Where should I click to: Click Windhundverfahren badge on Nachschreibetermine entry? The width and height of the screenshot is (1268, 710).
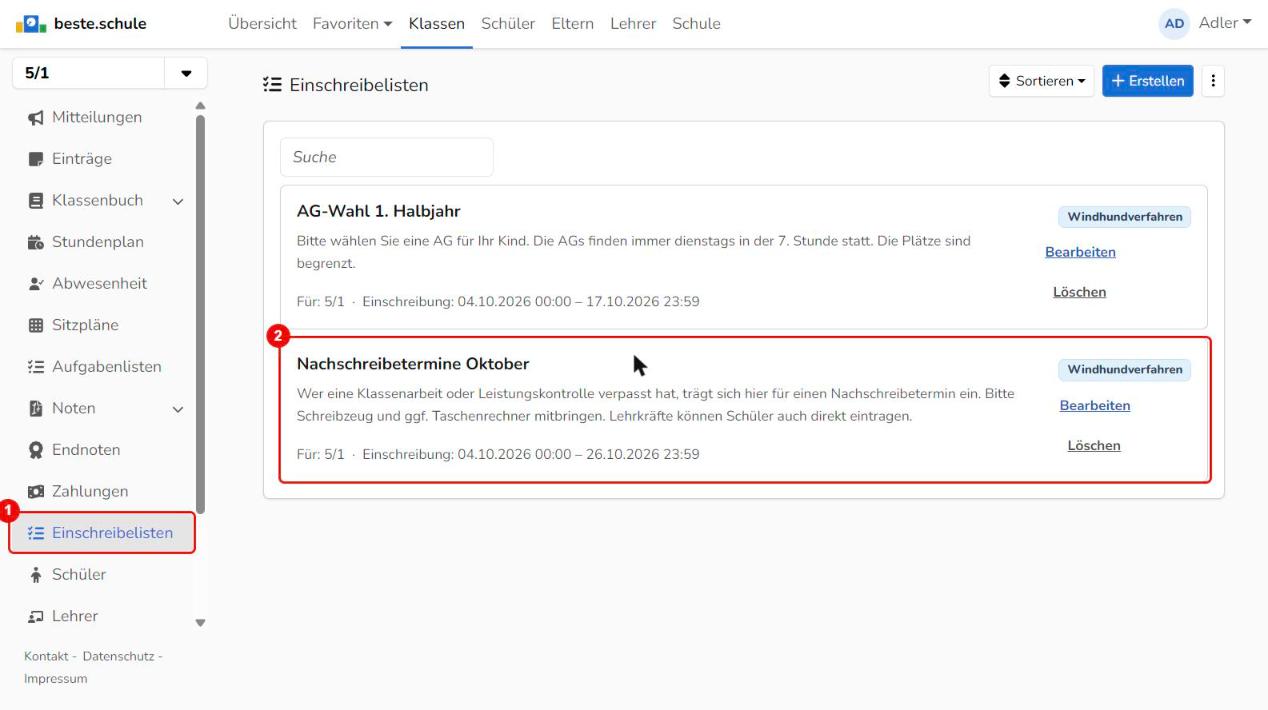[1124, 370]
